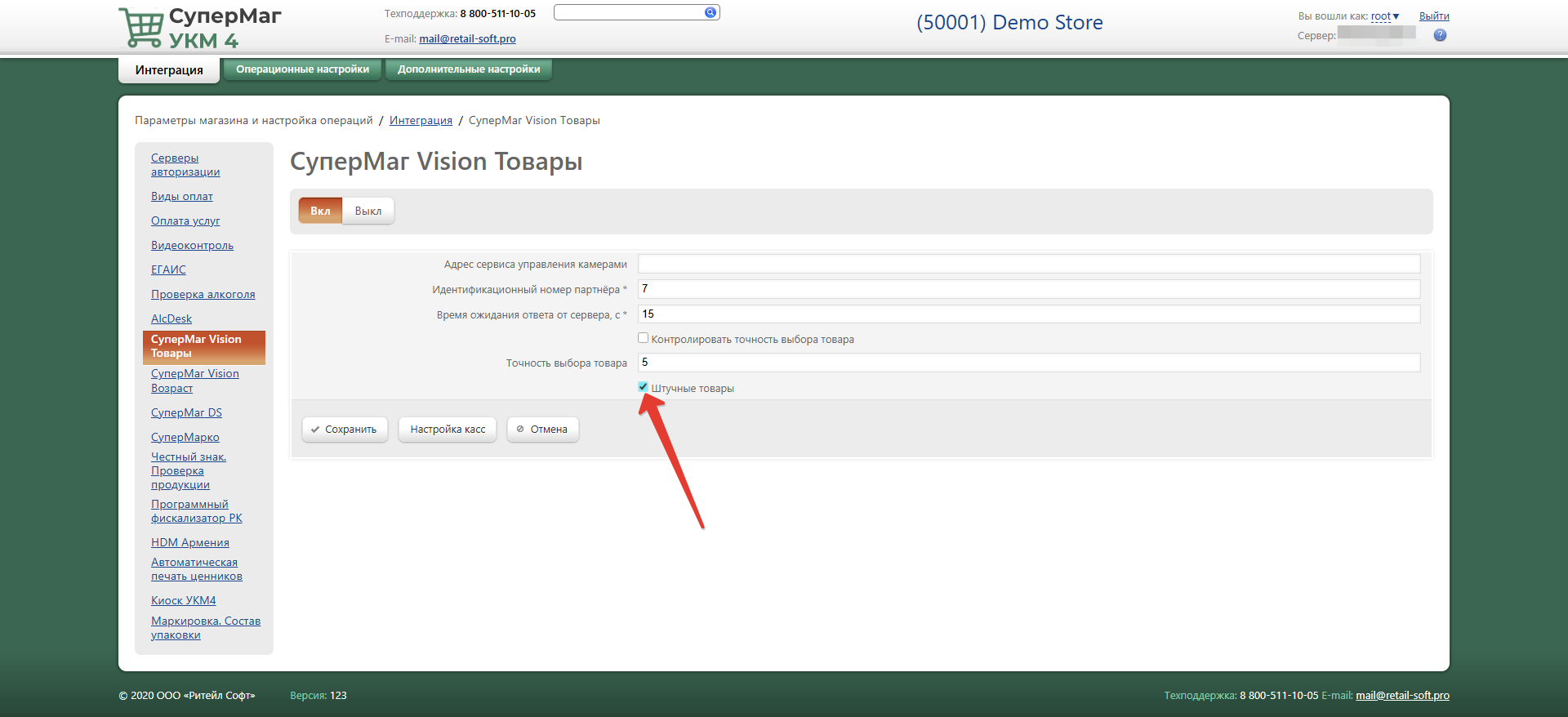
Task: Click the Время ожидания ответа field
Action: (1029, 314)
